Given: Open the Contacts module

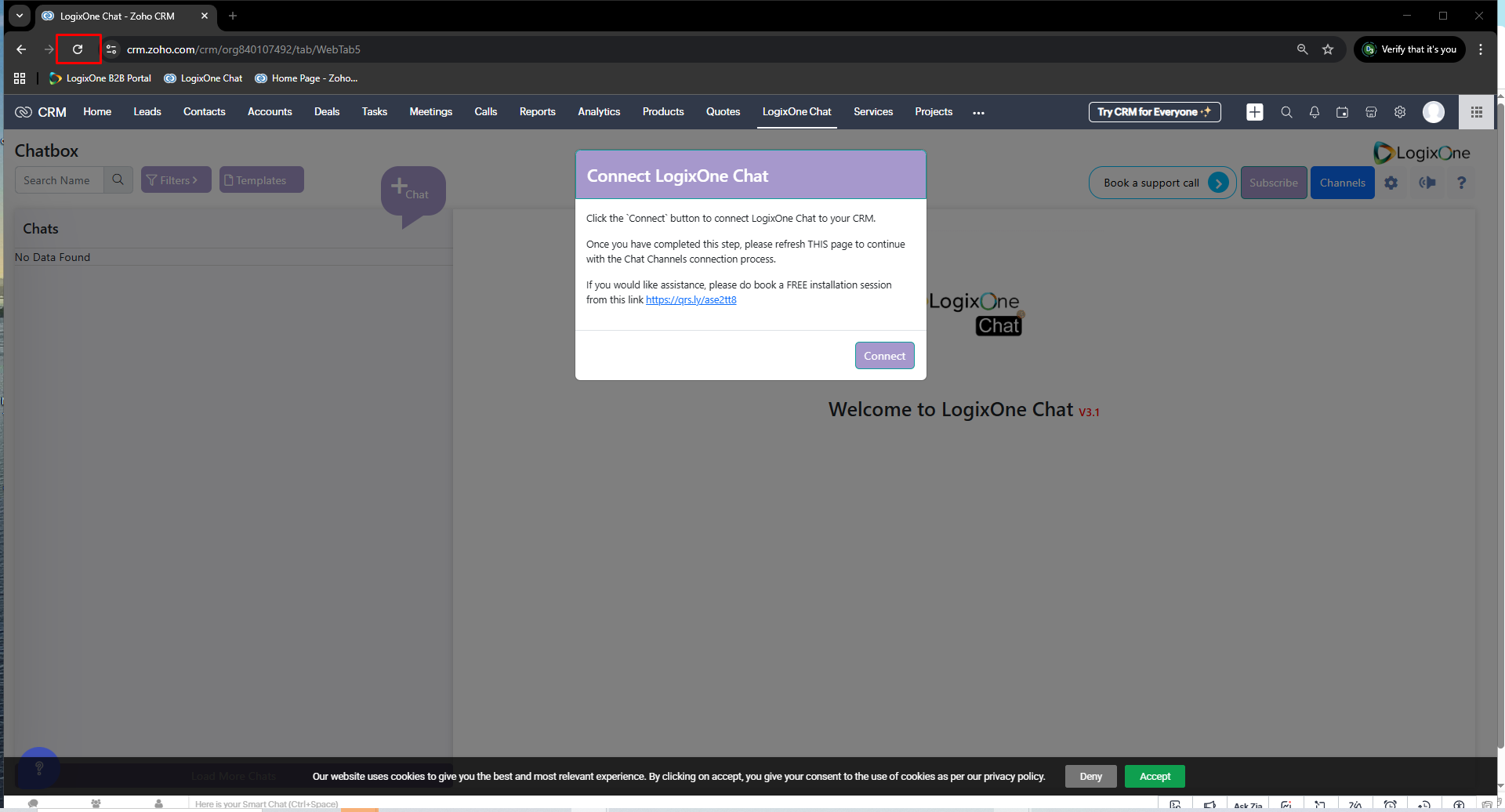Looking at the screenshot, I should coord(205,112).
